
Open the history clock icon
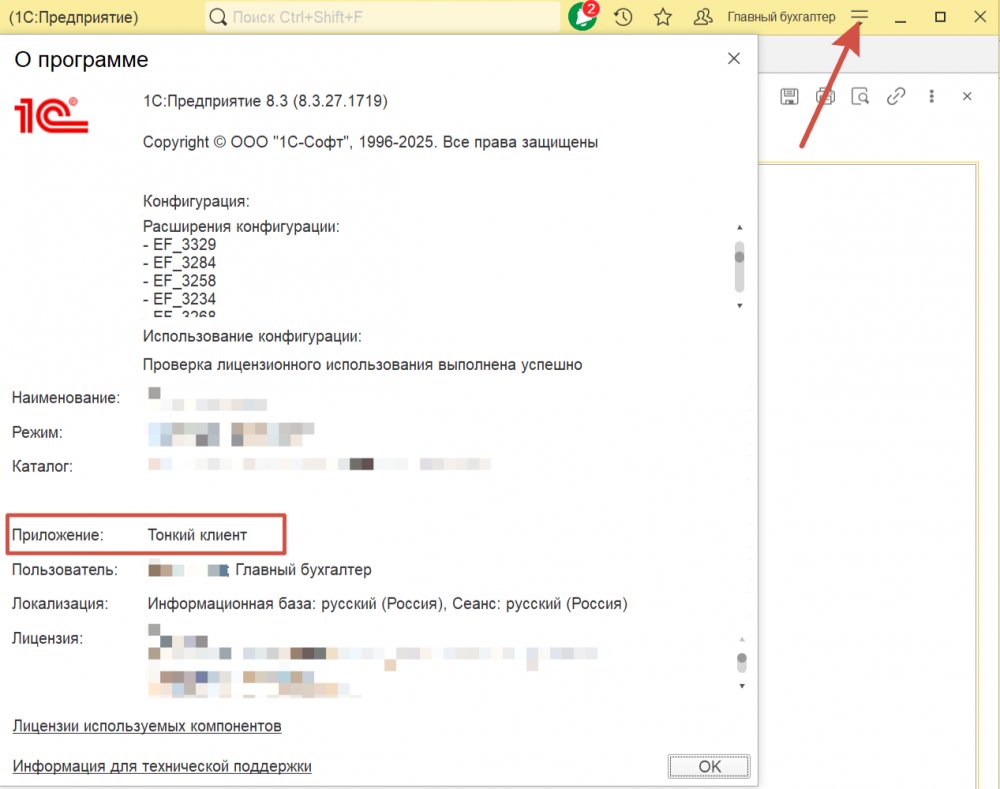(623, 17)
